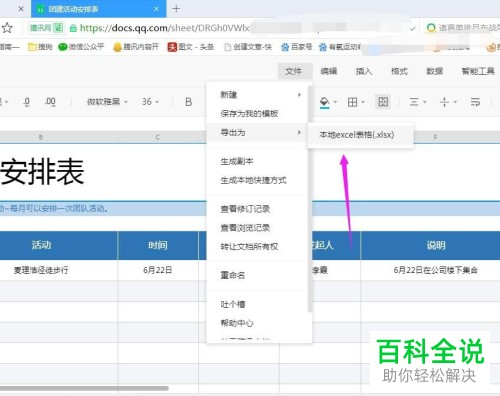
Task: Open the 创建文章-快 bookmark
Action: coord(248,47)
